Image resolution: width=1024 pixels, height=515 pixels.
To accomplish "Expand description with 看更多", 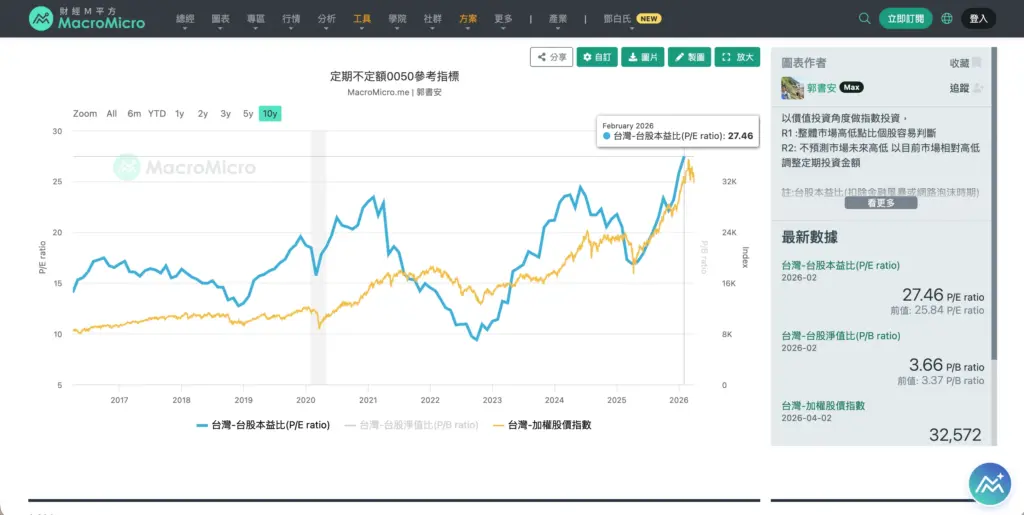I will (x=880, y=203).
